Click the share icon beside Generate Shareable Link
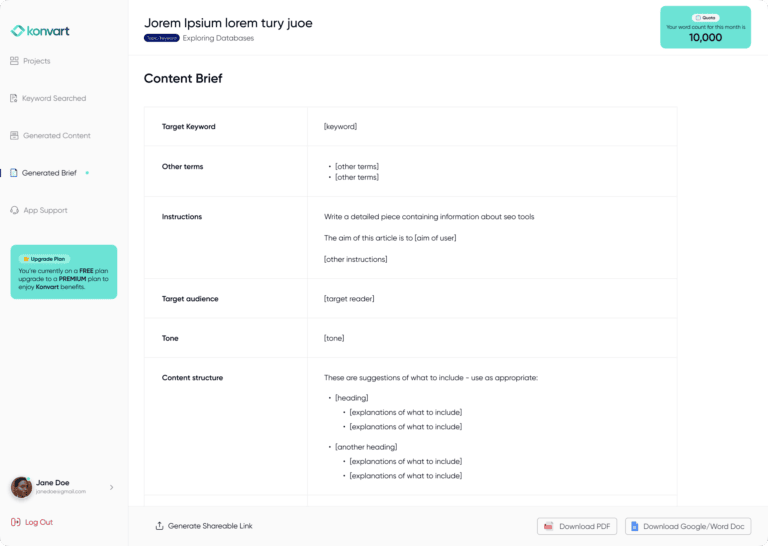 159,526
